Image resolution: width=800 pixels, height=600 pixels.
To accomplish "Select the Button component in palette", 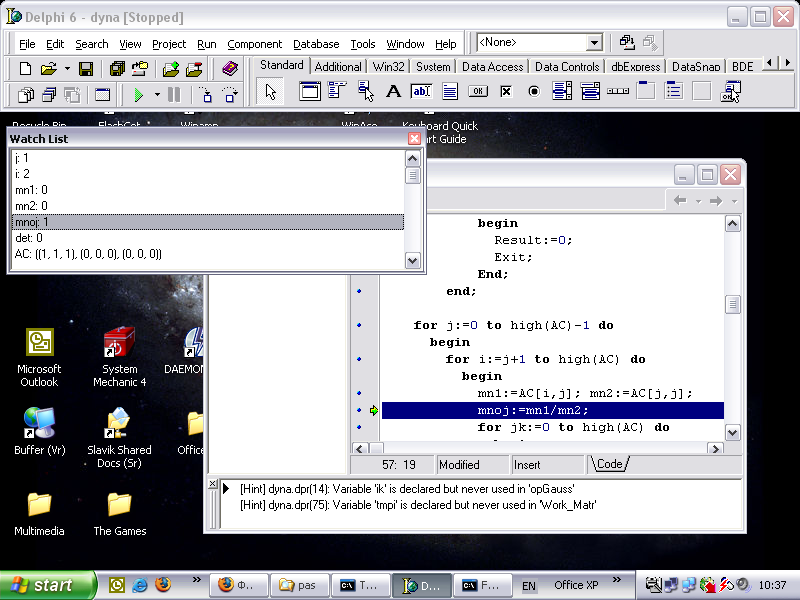I will tap(478, 92).
